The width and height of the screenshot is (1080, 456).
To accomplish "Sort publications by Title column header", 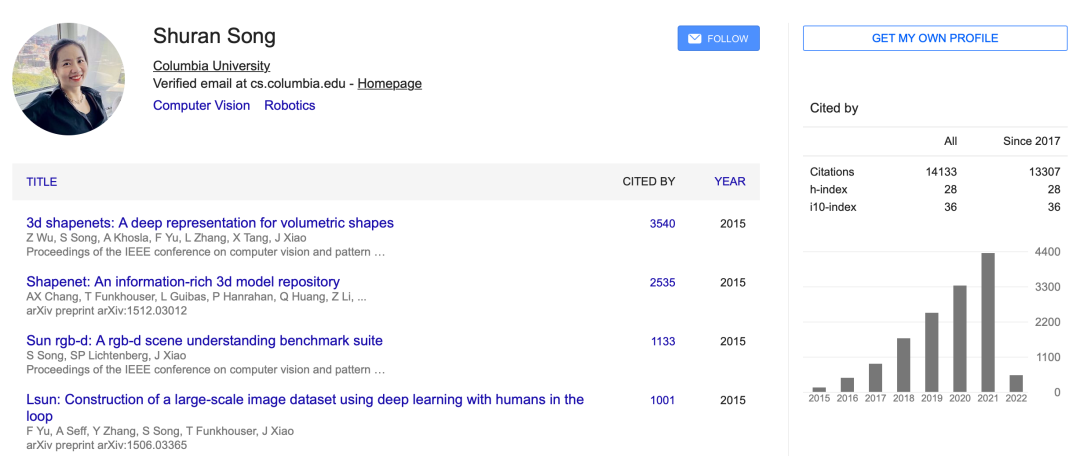I will pyautogui.click(x=42, y=182).
